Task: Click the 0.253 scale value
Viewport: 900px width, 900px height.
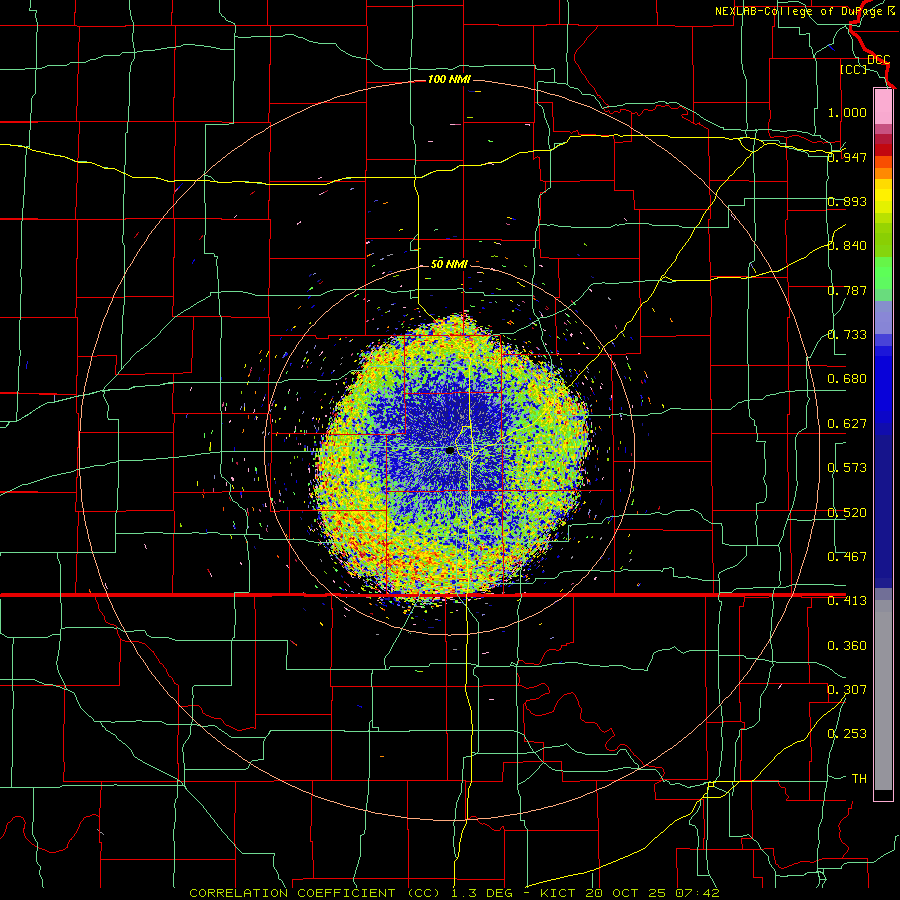Action: [847, 734]
